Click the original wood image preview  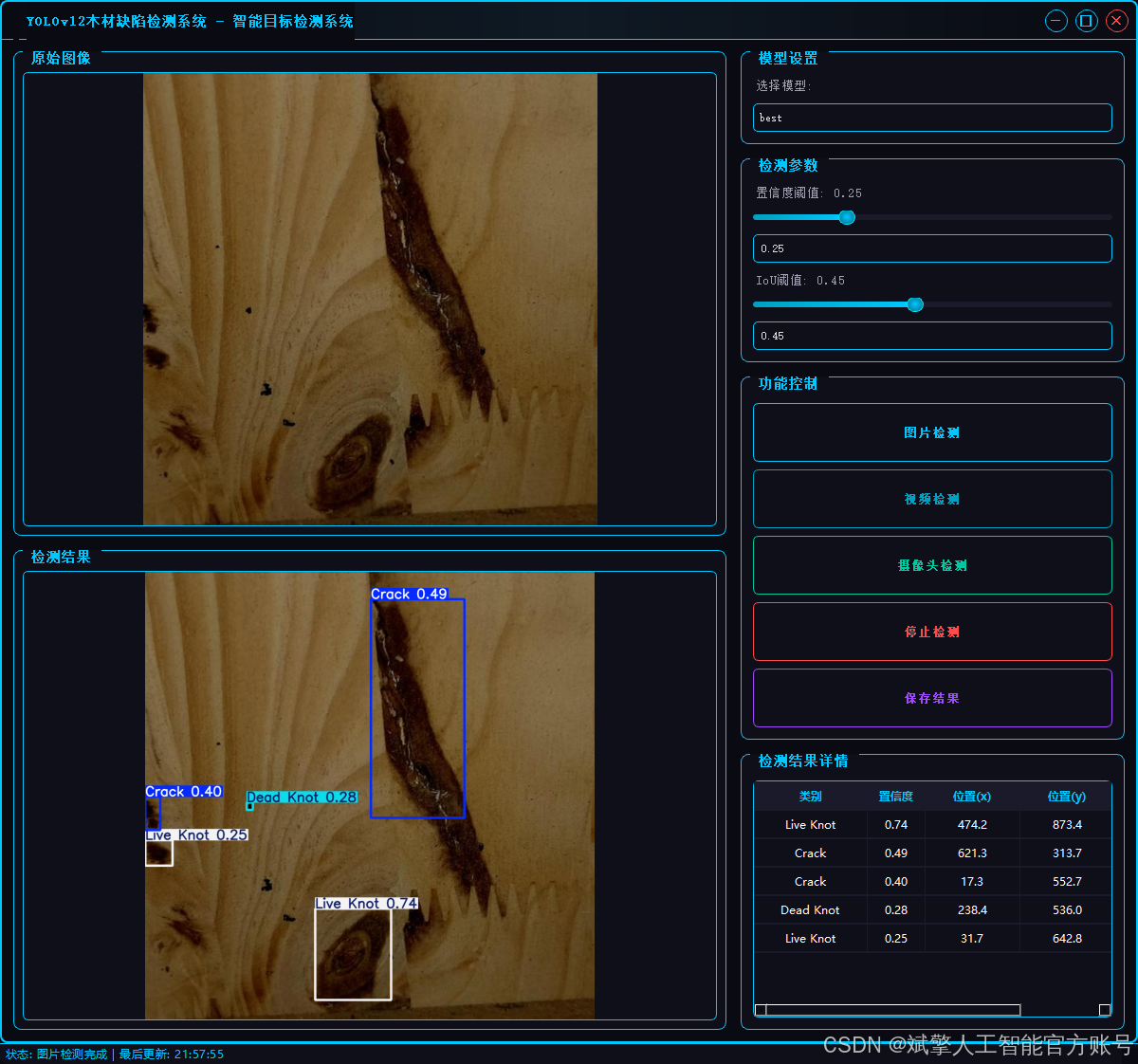pos(370,299)
